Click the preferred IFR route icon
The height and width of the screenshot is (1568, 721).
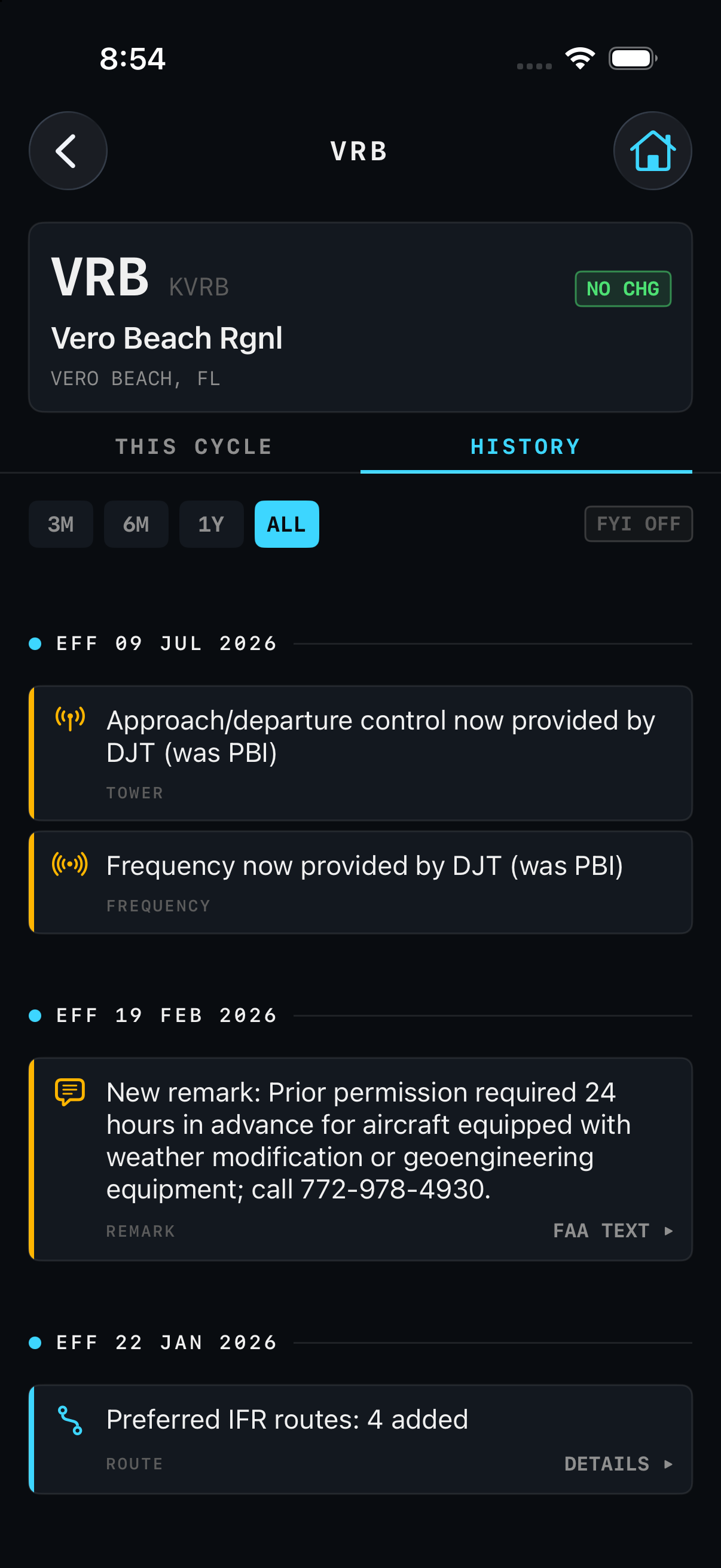pos(70,1420)
